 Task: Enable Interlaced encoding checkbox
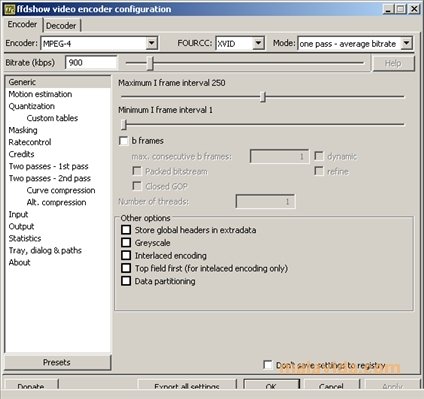(x=126, y=255)
